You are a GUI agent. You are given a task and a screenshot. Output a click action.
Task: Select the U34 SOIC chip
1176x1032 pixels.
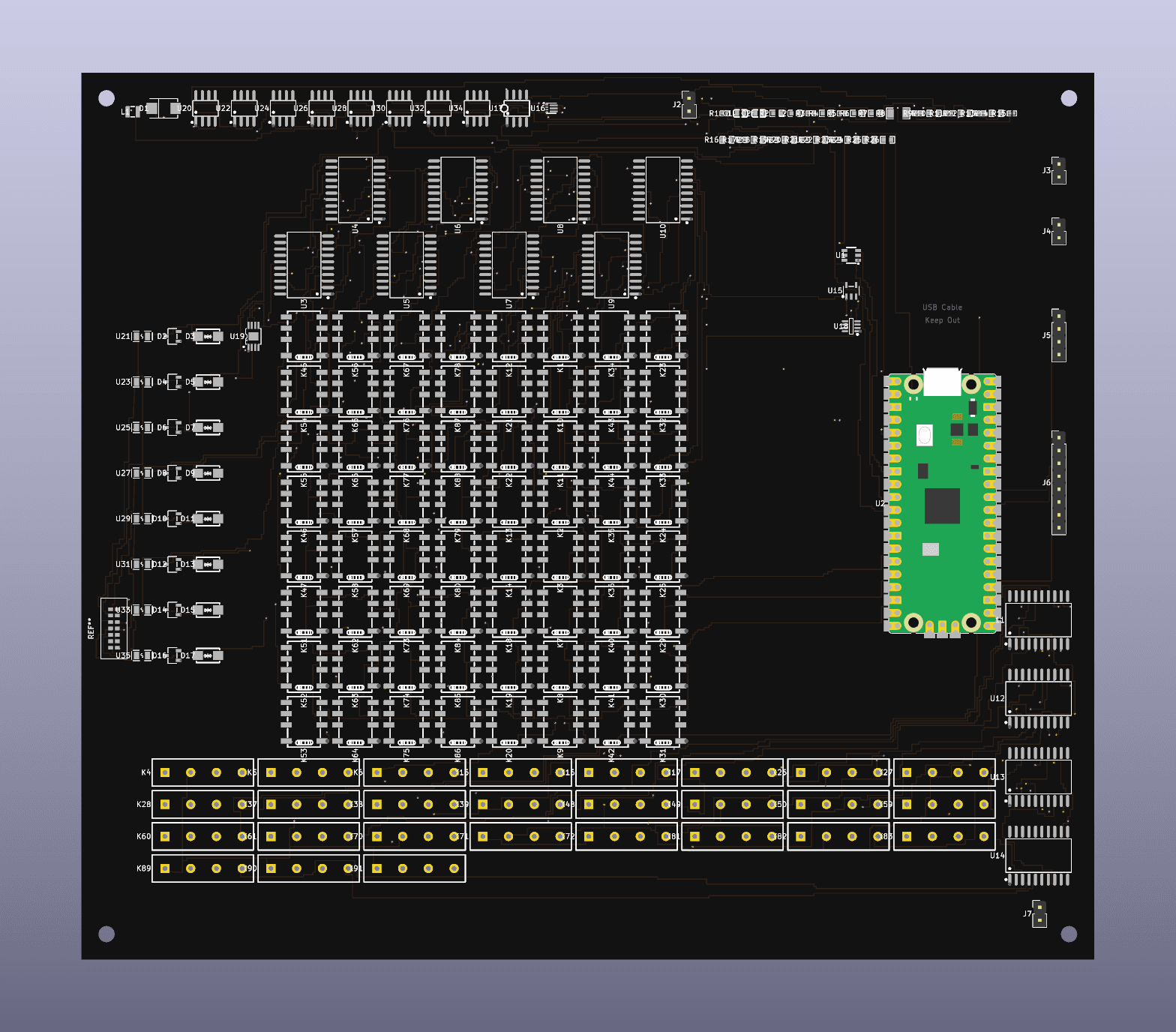tap(476, 109)
